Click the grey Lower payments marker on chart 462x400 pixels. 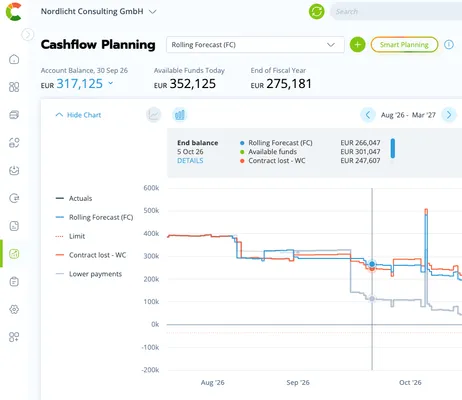click(372, 299)
